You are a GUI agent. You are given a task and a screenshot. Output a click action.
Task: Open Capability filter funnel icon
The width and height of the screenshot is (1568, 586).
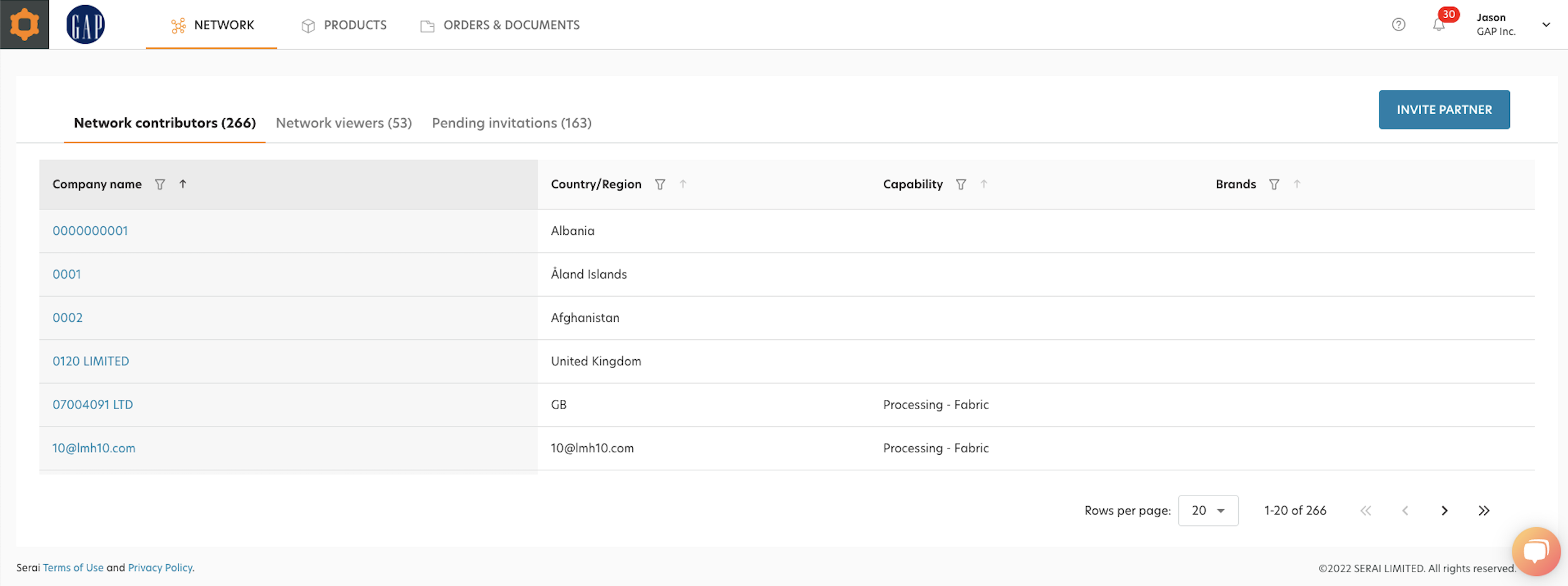(961, 184)
